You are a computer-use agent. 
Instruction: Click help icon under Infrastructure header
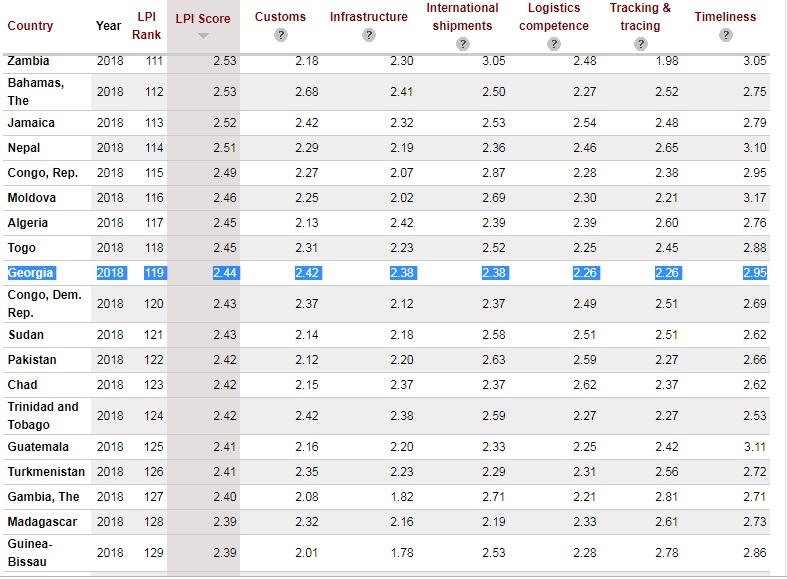[x=369, y=35]
